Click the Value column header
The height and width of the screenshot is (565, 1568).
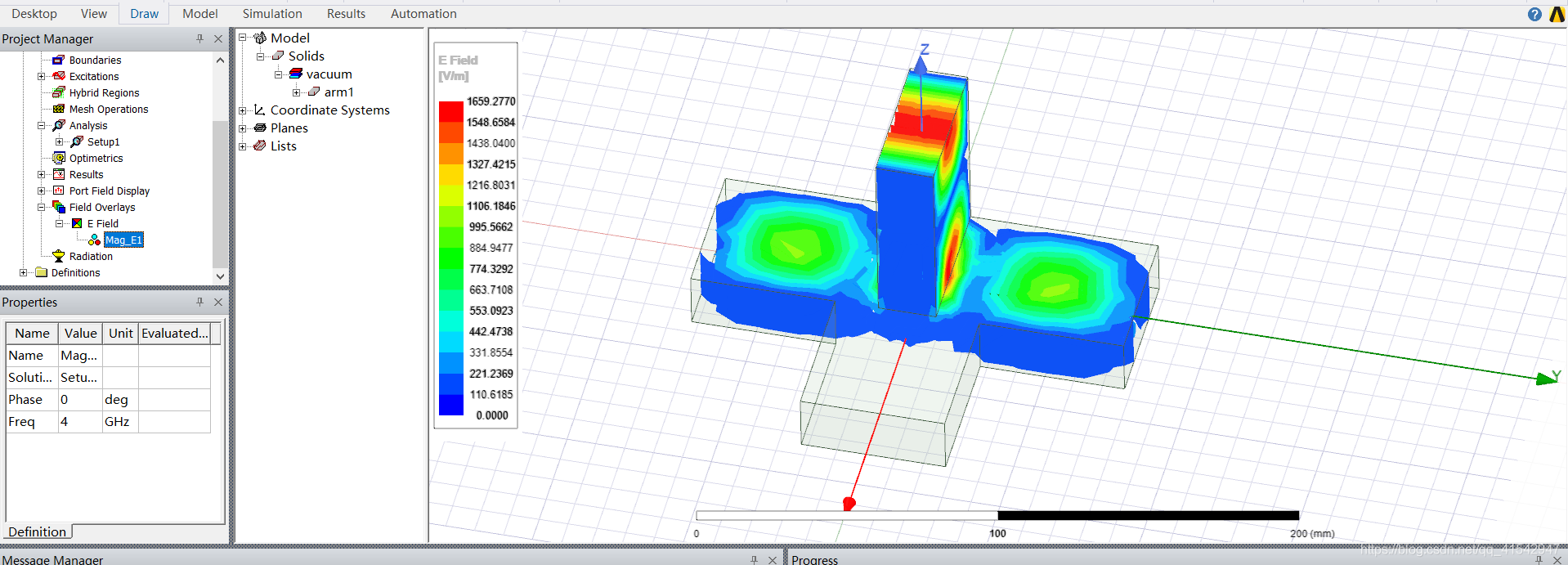coord(80,334)
